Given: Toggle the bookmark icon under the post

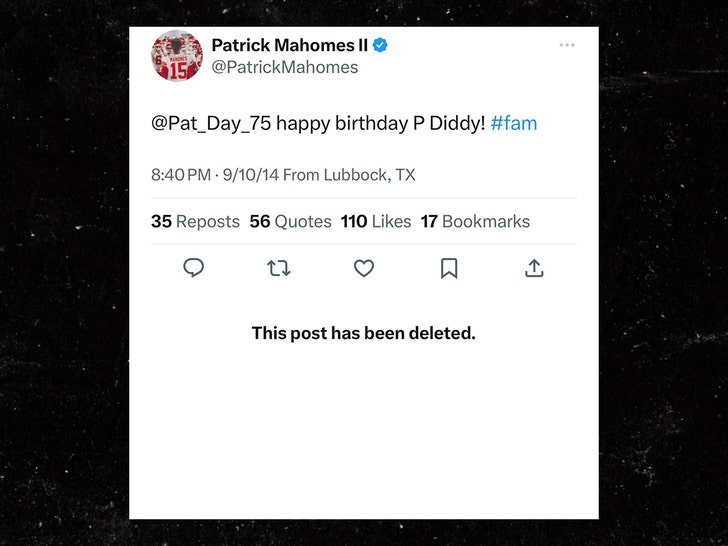Looking at the screenshot, I should pos(449,268).
